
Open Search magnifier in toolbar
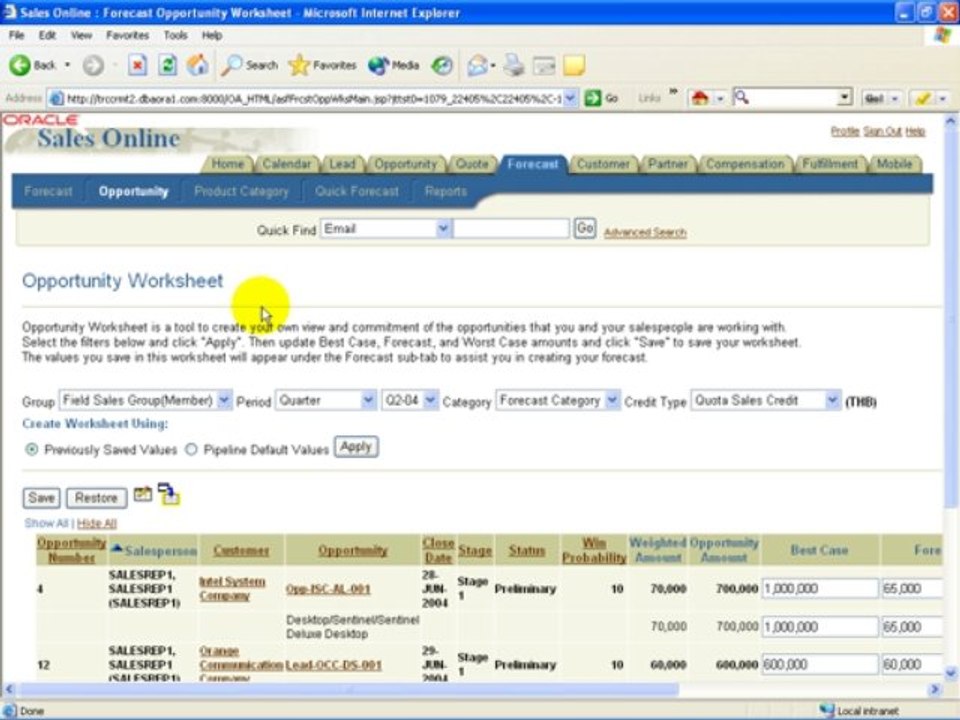[231, 65]
